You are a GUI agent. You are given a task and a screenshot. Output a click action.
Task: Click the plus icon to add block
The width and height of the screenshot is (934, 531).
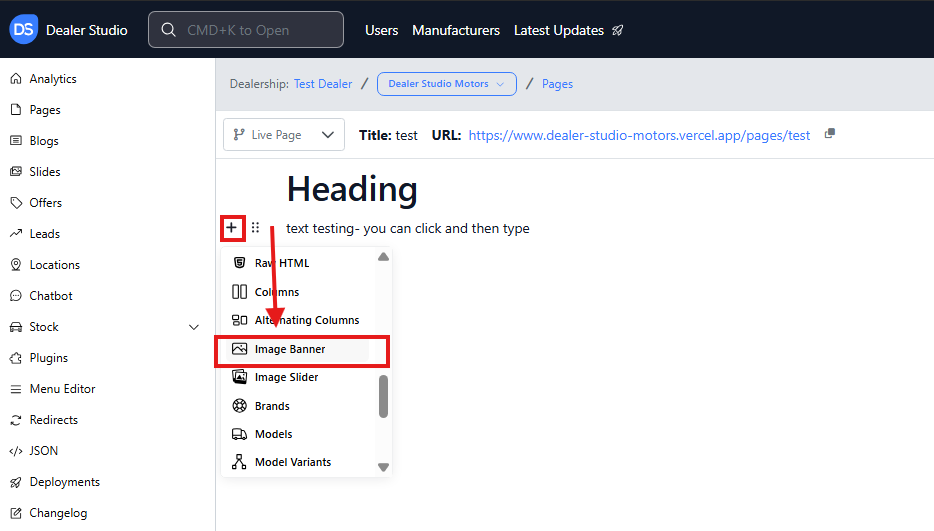pos(231,228)
